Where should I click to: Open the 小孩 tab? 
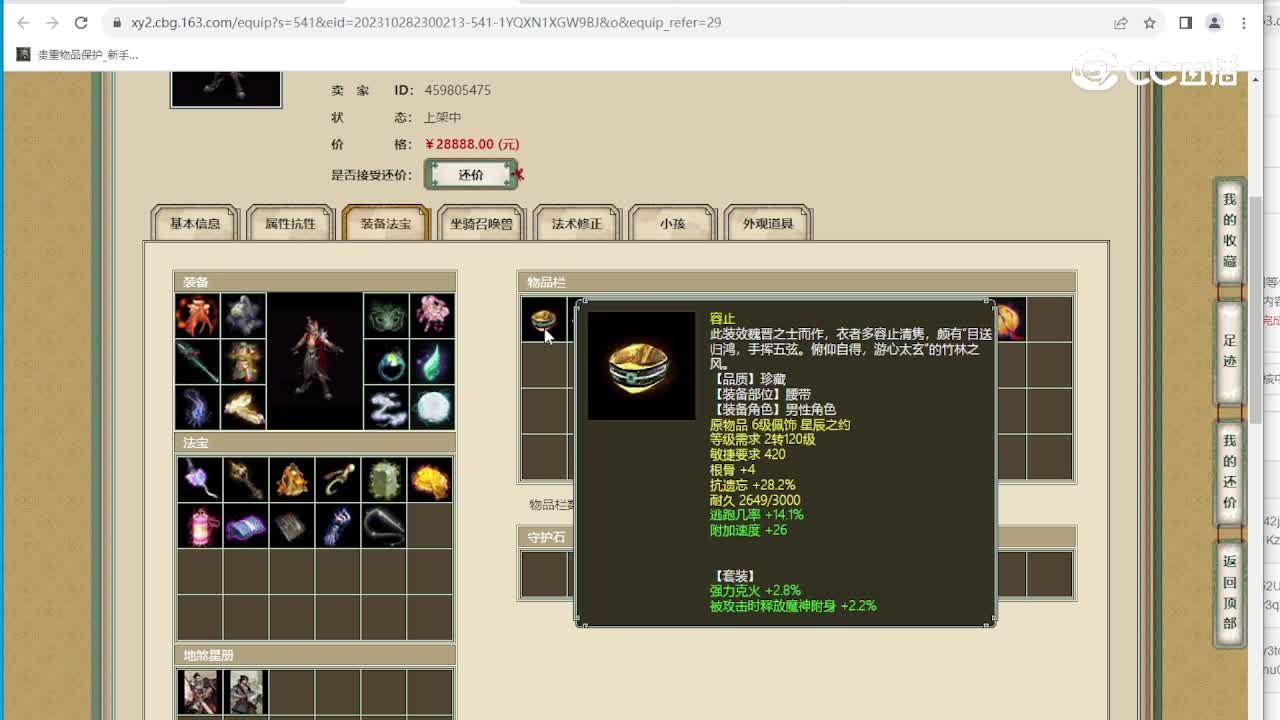672,223
